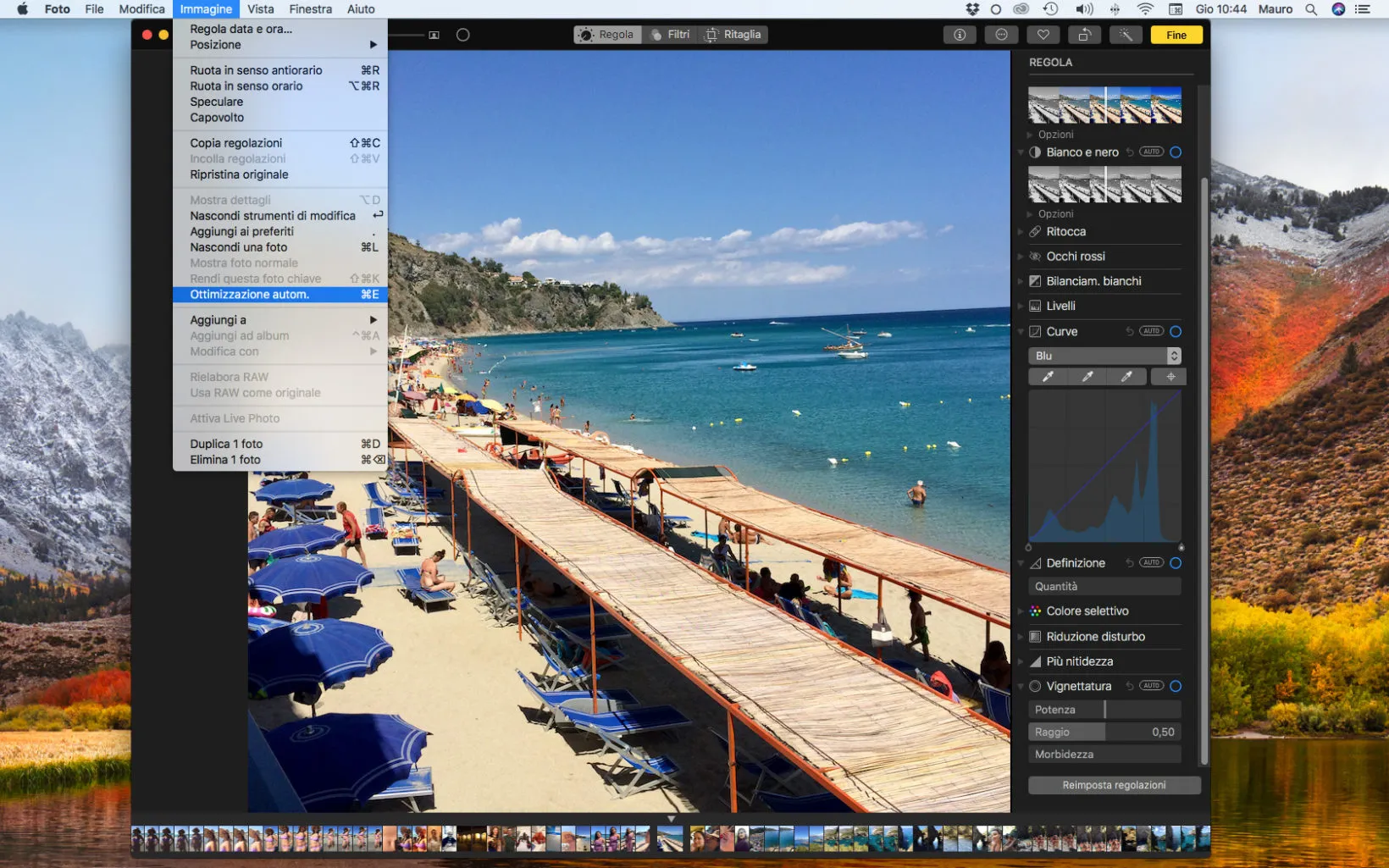Toggle the Definizione enable circle
Viewport: 1389px width, 868px height.
(x=1176, y=562)
